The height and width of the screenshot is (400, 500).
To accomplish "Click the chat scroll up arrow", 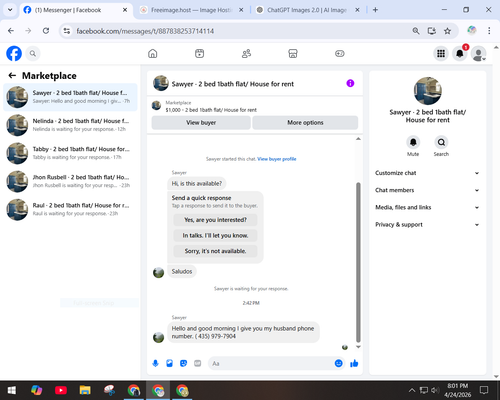I will click(358, 139).
